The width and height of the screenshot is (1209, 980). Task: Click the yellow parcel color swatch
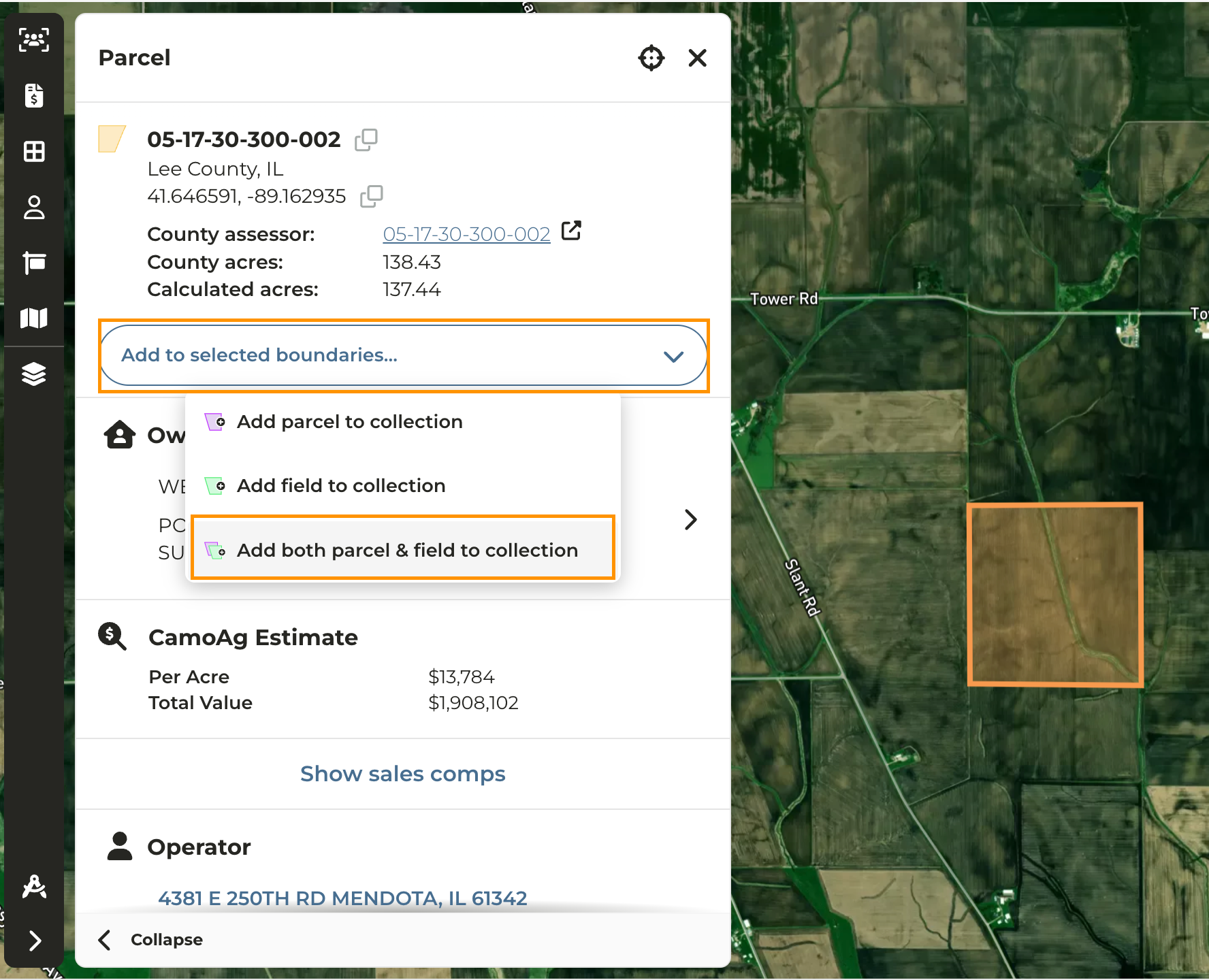(x=112, y=138)
